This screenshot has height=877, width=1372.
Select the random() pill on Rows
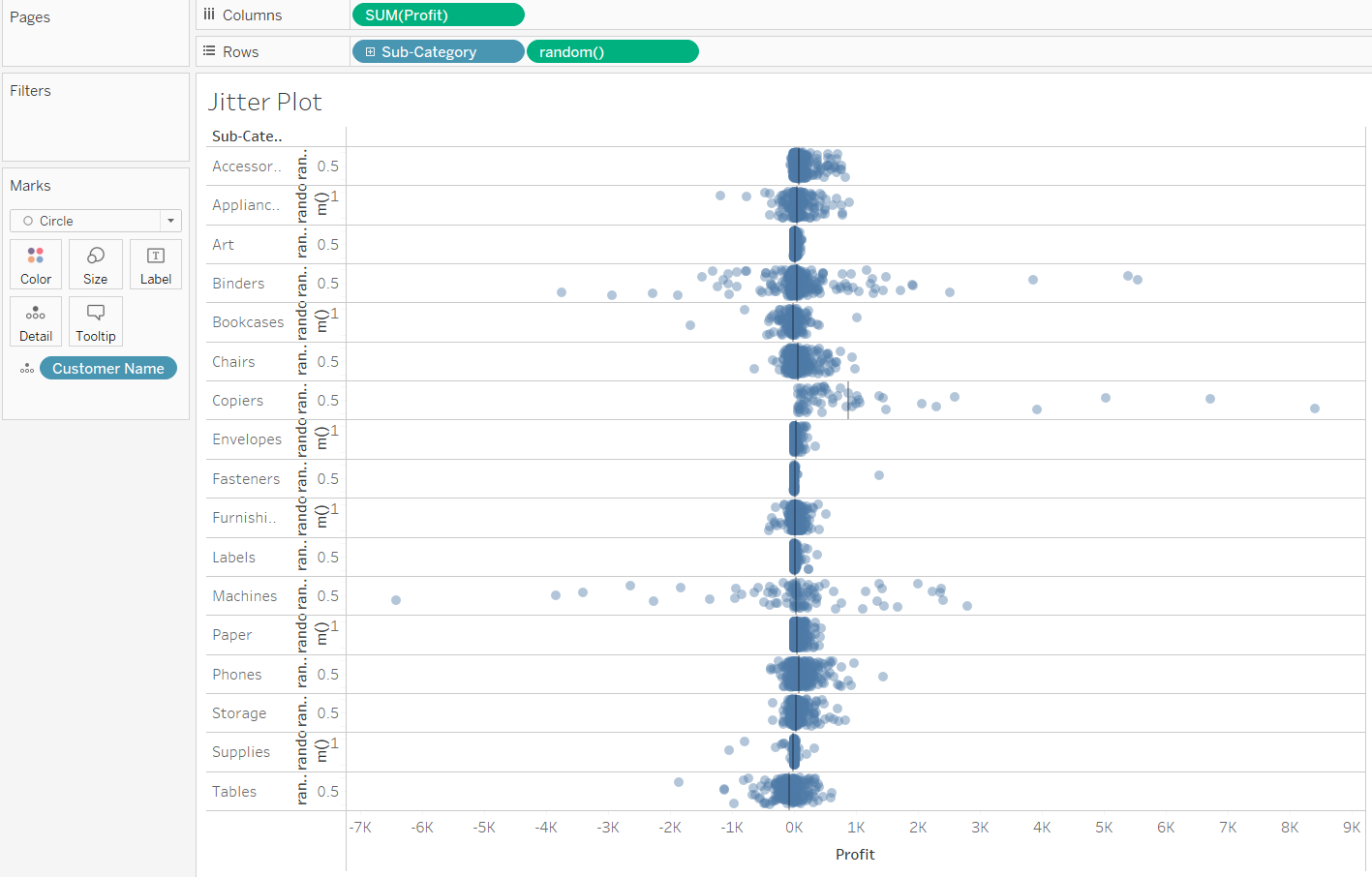pyautogui.click(x=613, y=51)
